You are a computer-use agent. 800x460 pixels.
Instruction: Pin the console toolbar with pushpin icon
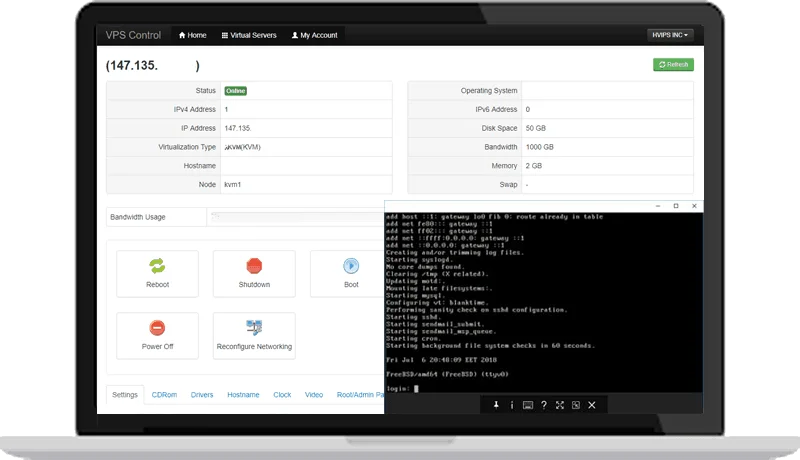pyautogui.click(x=496, y=405)
